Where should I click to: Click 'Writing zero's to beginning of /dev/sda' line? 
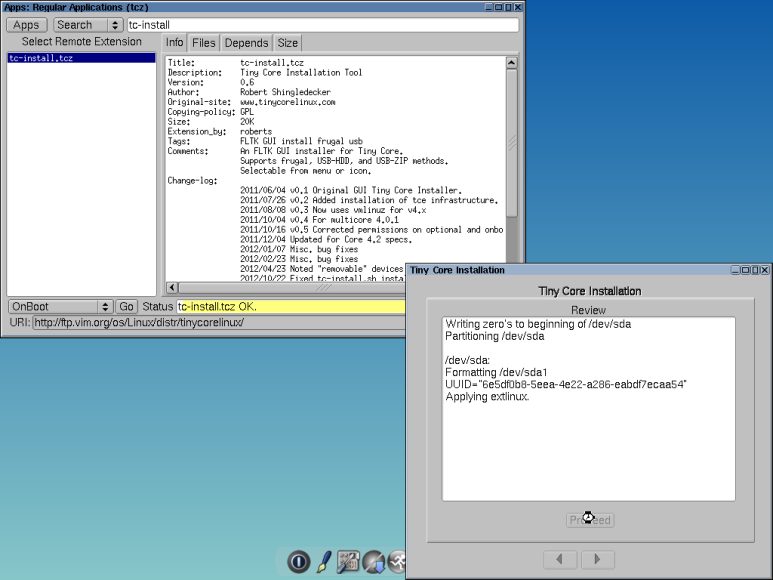click(538, 324)
